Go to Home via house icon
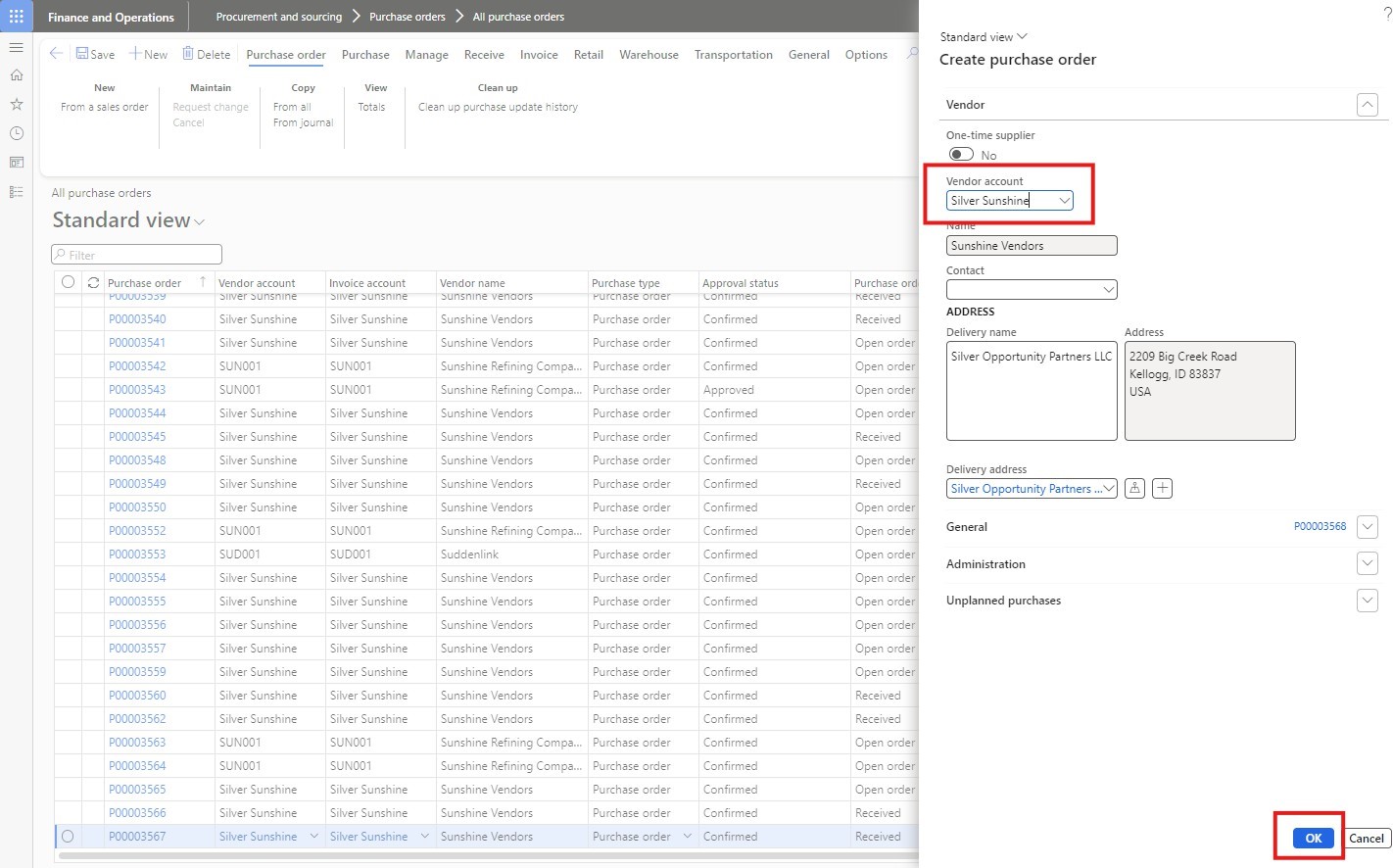The image size is (1393, 868). [x=17, y=75]
